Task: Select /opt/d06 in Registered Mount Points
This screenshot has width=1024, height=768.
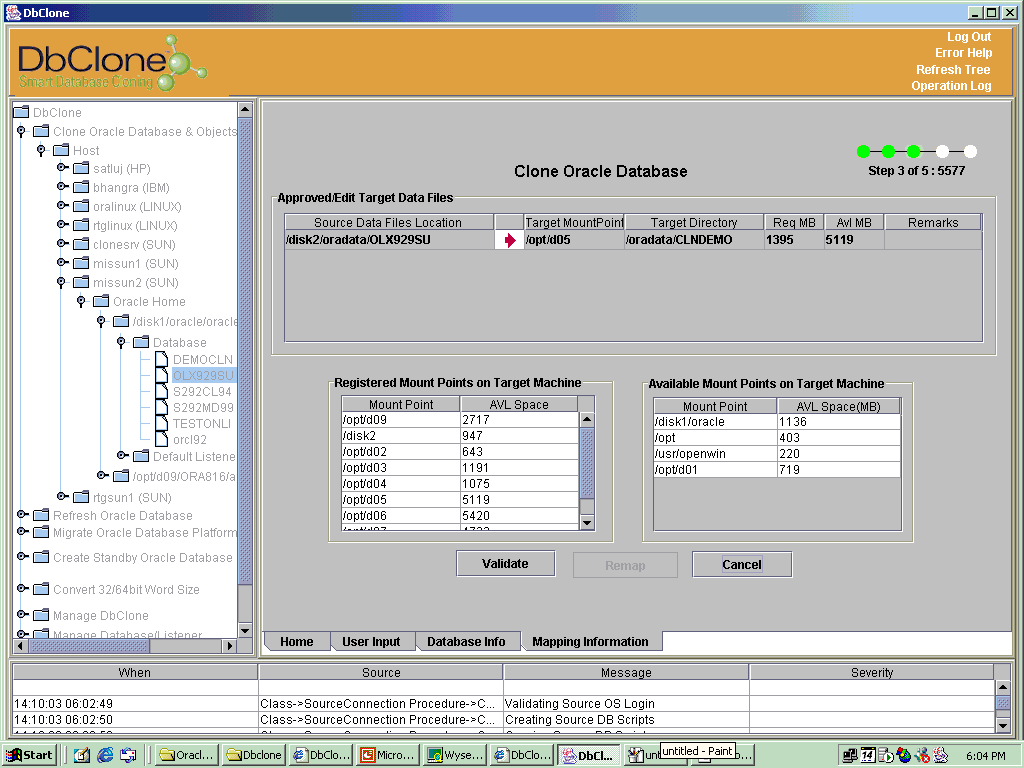Action: (460, 515)
